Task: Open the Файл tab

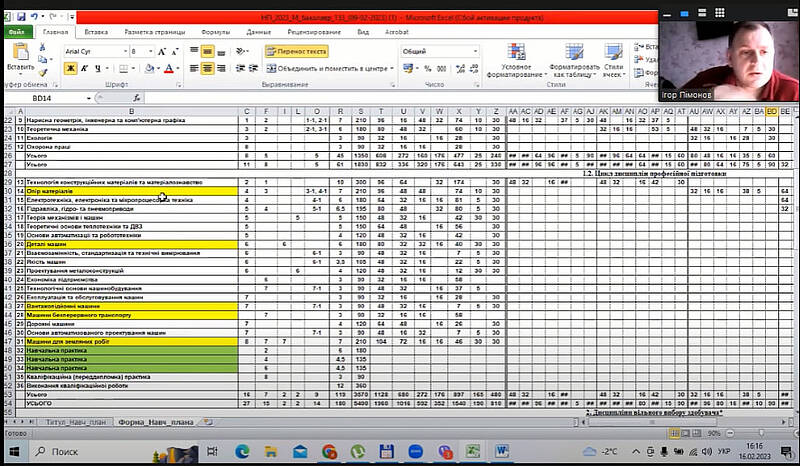Action: point(17,32)
